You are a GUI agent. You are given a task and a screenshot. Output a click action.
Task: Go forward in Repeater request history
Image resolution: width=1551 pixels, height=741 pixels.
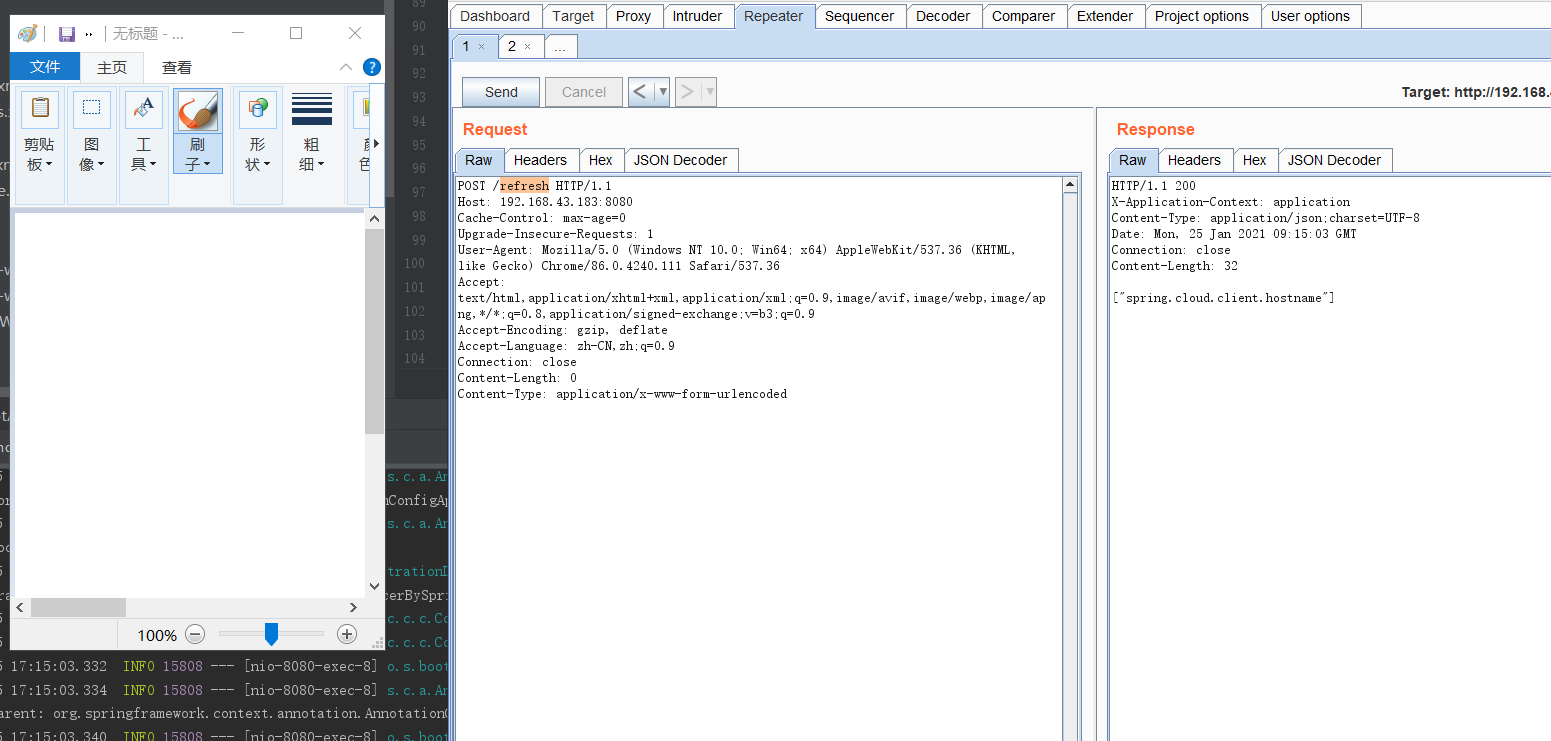(x=687, y=92)
